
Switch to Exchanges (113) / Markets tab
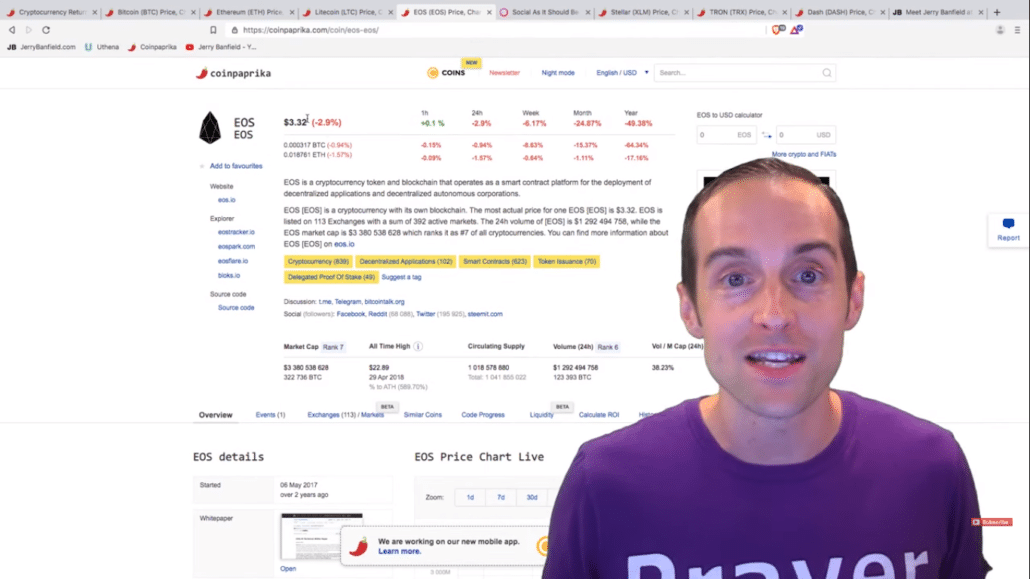click(x=346, y=415)
